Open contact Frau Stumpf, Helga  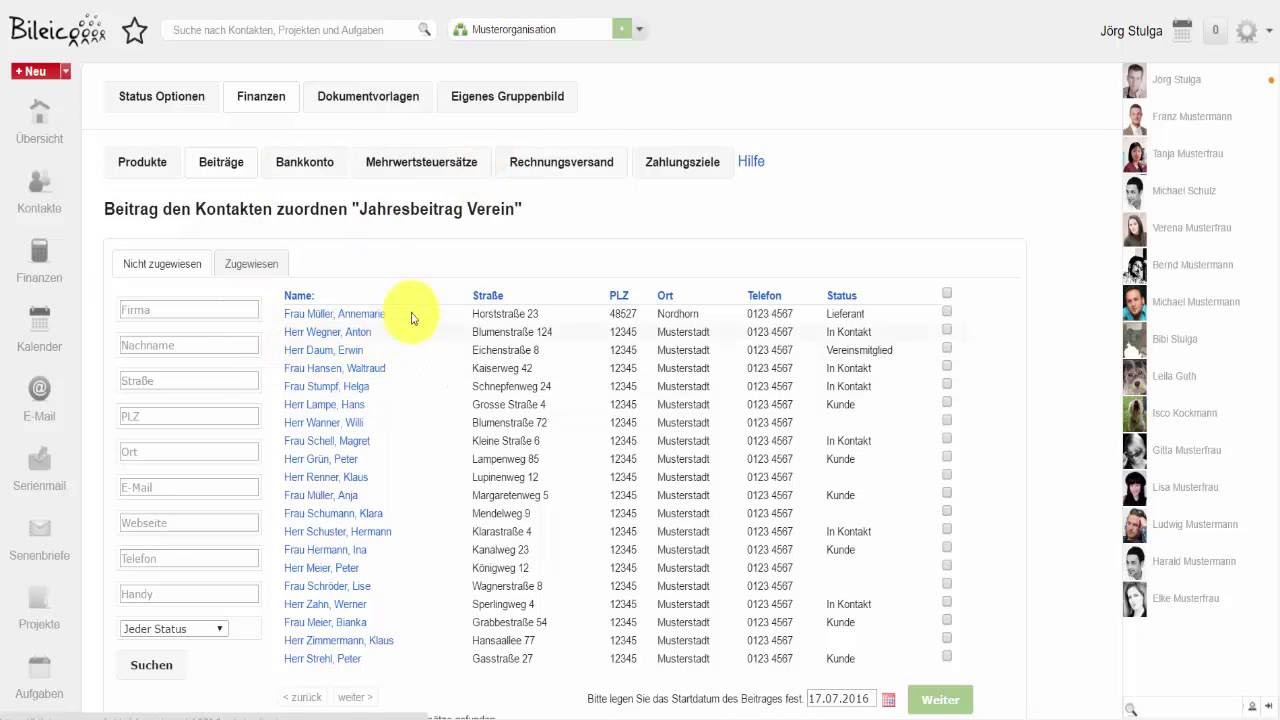point(327,386)
